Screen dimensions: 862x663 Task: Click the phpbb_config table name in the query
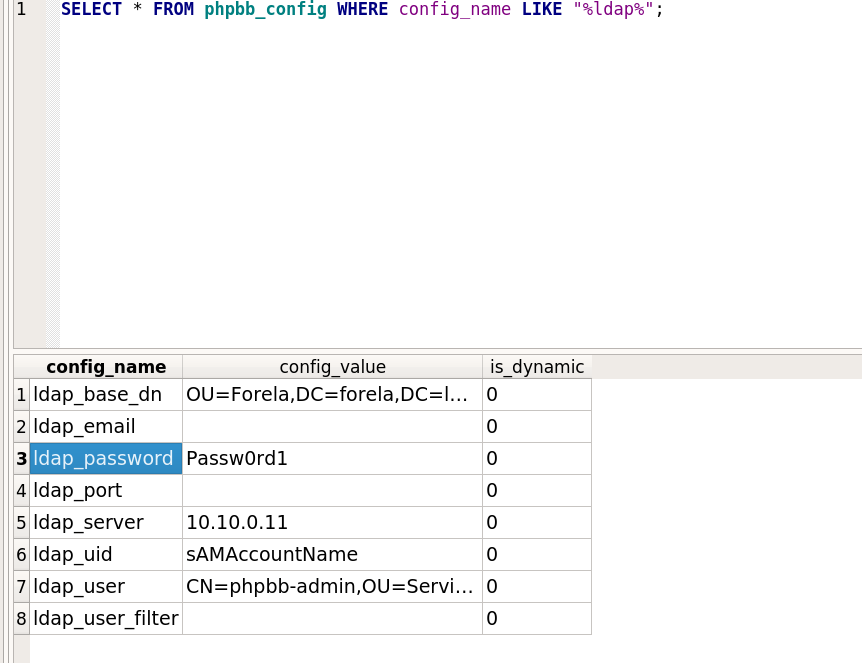[266, 9]
